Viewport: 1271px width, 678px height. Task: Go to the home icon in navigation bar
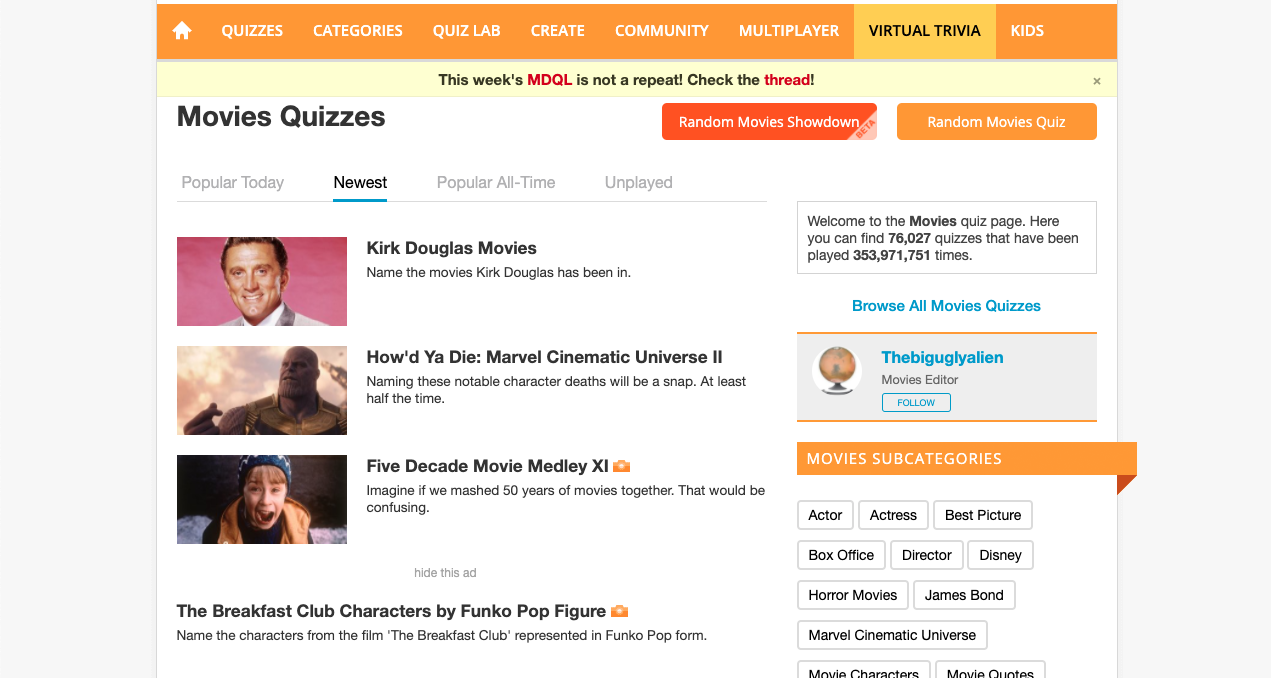click(182, 31)
